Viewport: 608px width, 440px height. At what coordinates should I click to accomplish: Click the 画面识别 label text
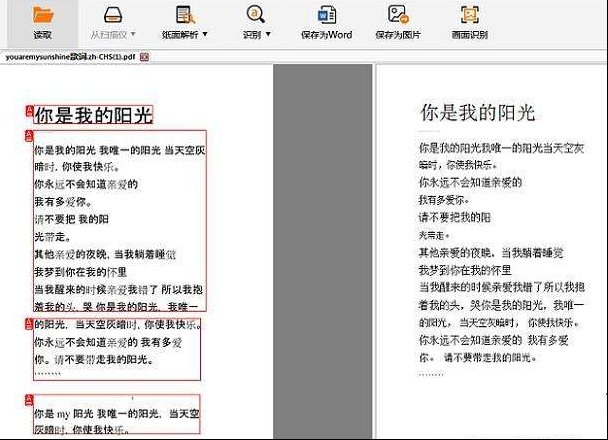470,35
